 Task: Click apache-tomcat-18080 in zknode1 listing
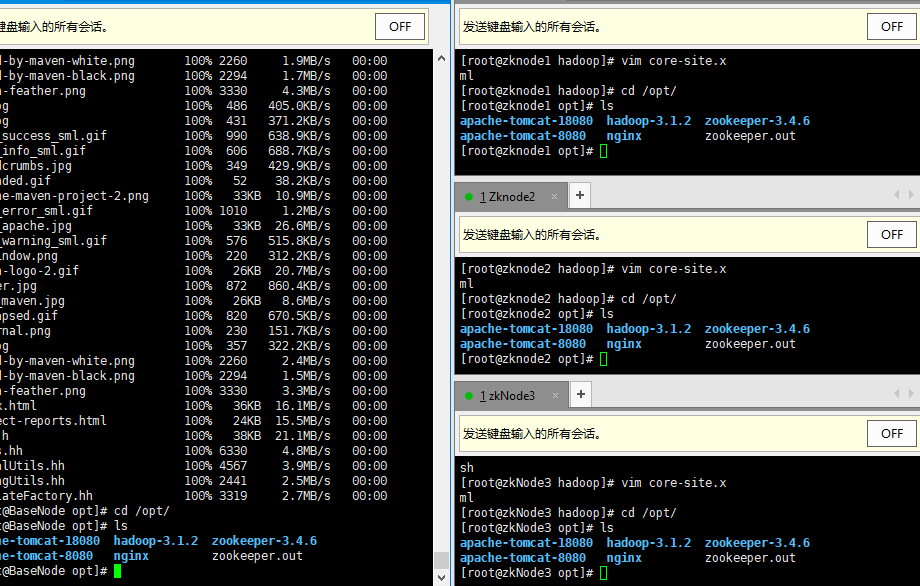(526, 121)
